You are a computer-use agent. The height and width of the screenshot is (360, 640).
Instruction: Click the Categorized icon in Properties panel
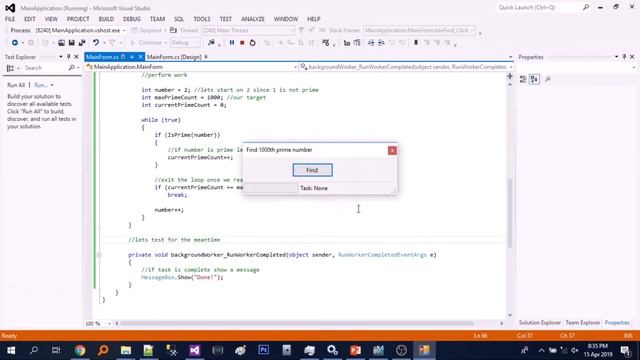523,79
